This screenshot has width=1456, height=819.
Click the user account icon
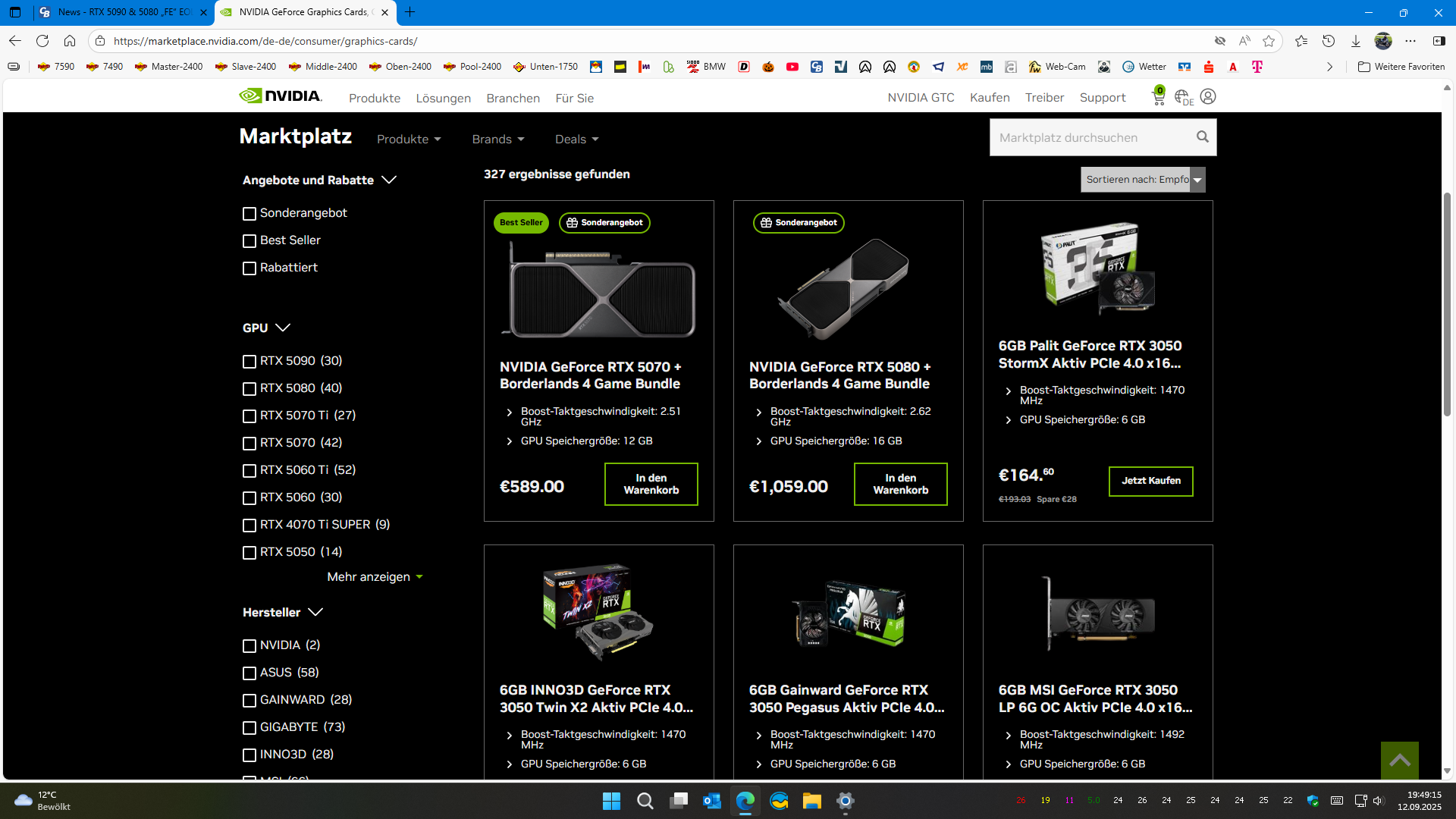tap(1208, 97)
